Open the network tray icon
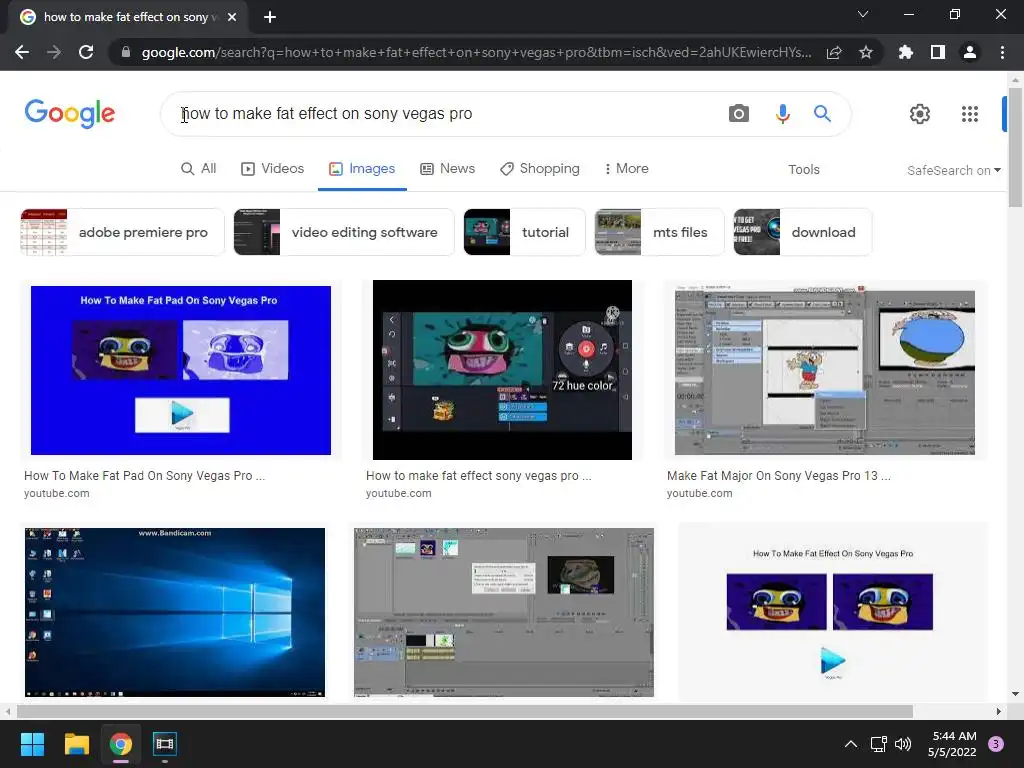This screenshot has height=768, width=1024. point(878,744)
